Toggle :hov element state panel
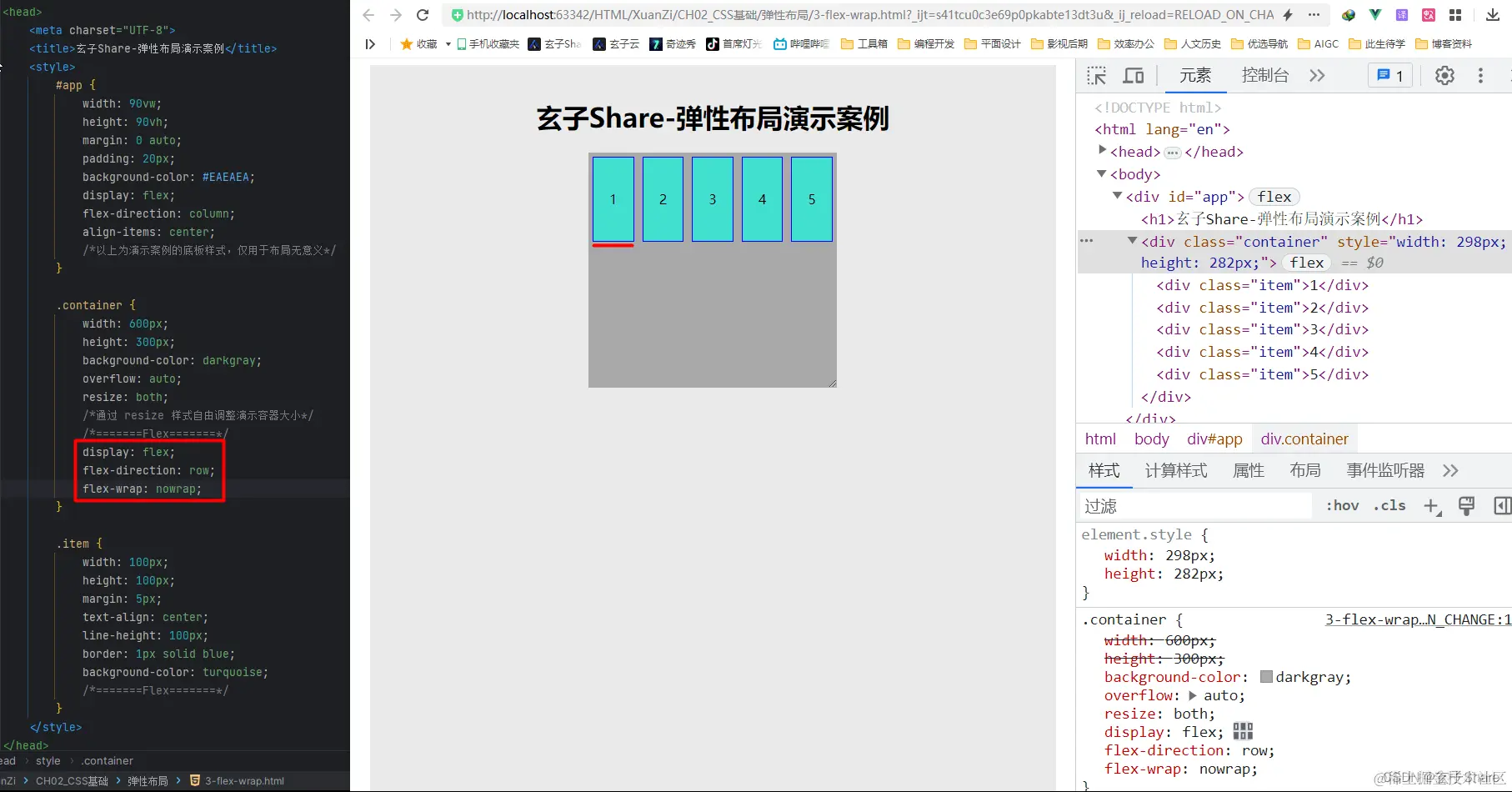Image resolution: width=1512 pixels, height=792 pixels. [x=1342, y=506]
